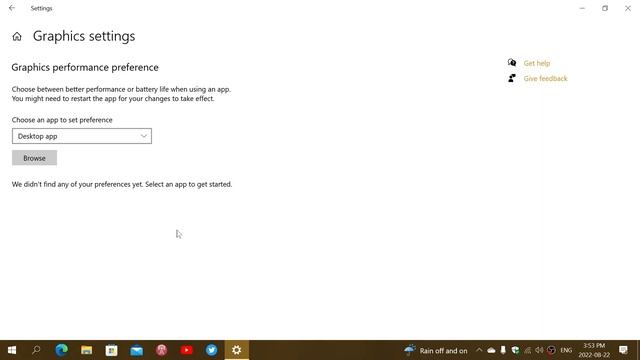Open the Mail app from the taskbar
This screenshot has height=360, width=640.
click(x=137, y=350)
